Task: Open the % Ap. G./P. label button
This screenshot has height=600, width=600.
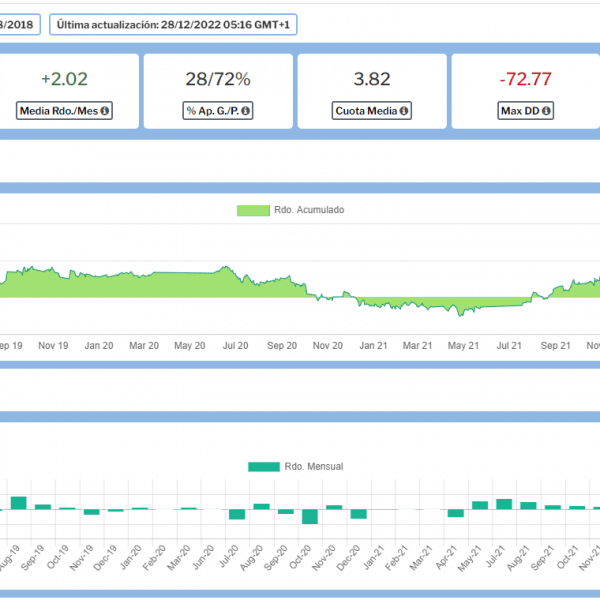Action: tap(218, 111)
